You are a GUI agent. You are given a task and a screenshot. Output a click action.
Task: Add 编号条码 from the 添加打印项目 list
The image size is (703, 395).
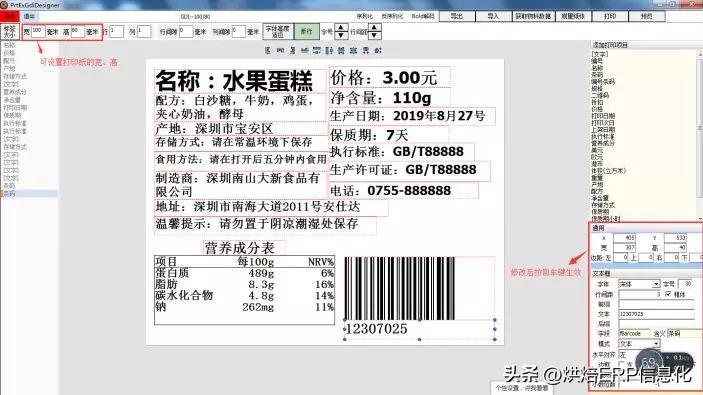(x=603, y=82)
